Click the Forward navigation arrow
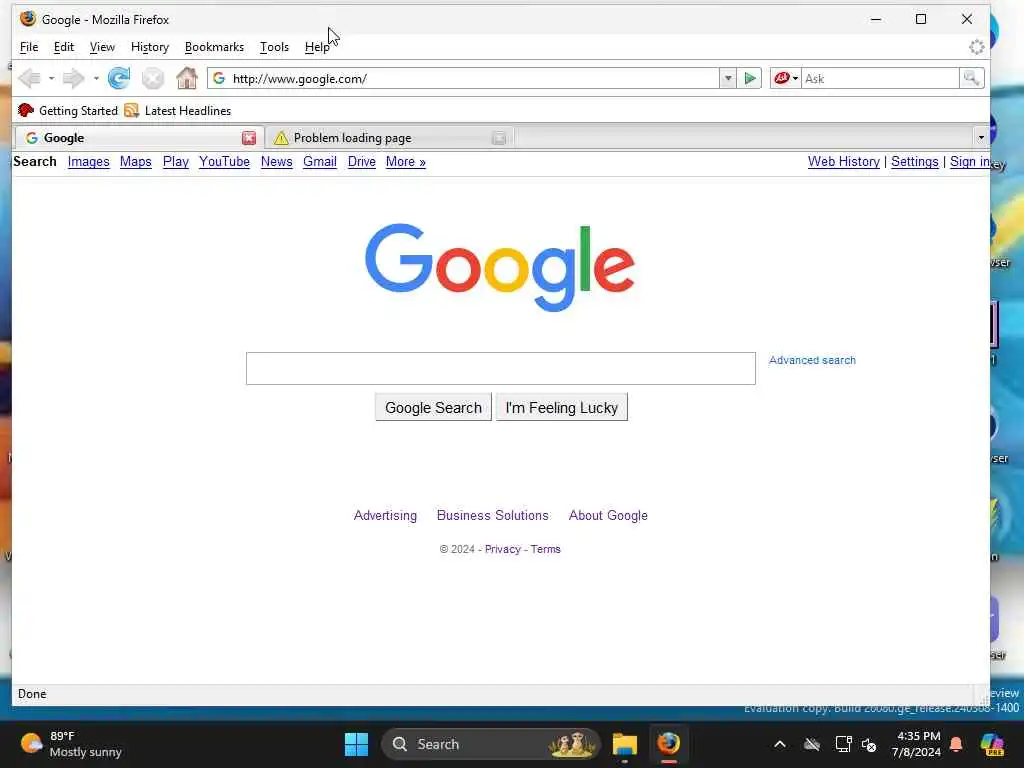The height and width of the screenshot is (768, 1024). [73, 78]
